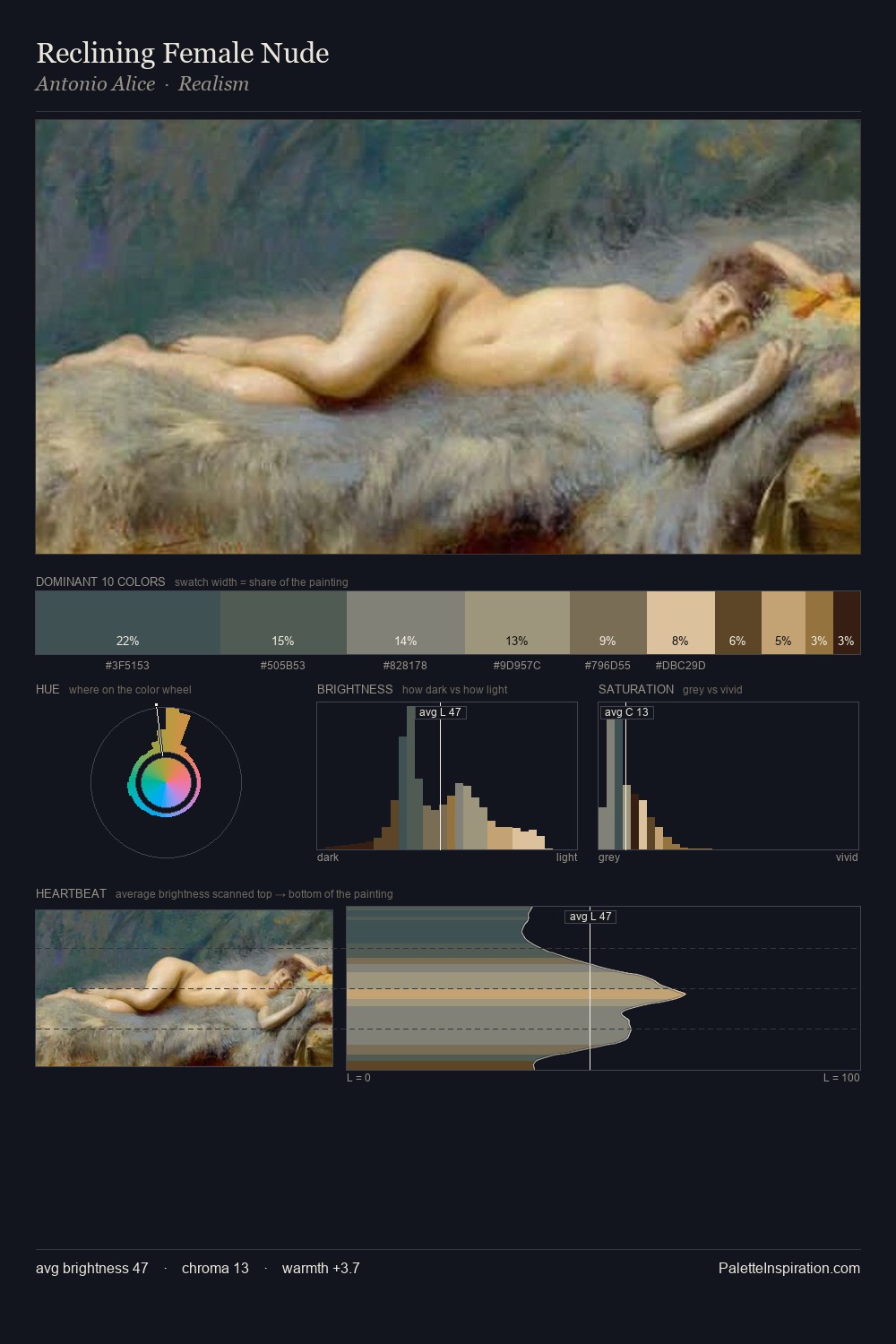
Task: Click the Realism style label
Action: 213,83
